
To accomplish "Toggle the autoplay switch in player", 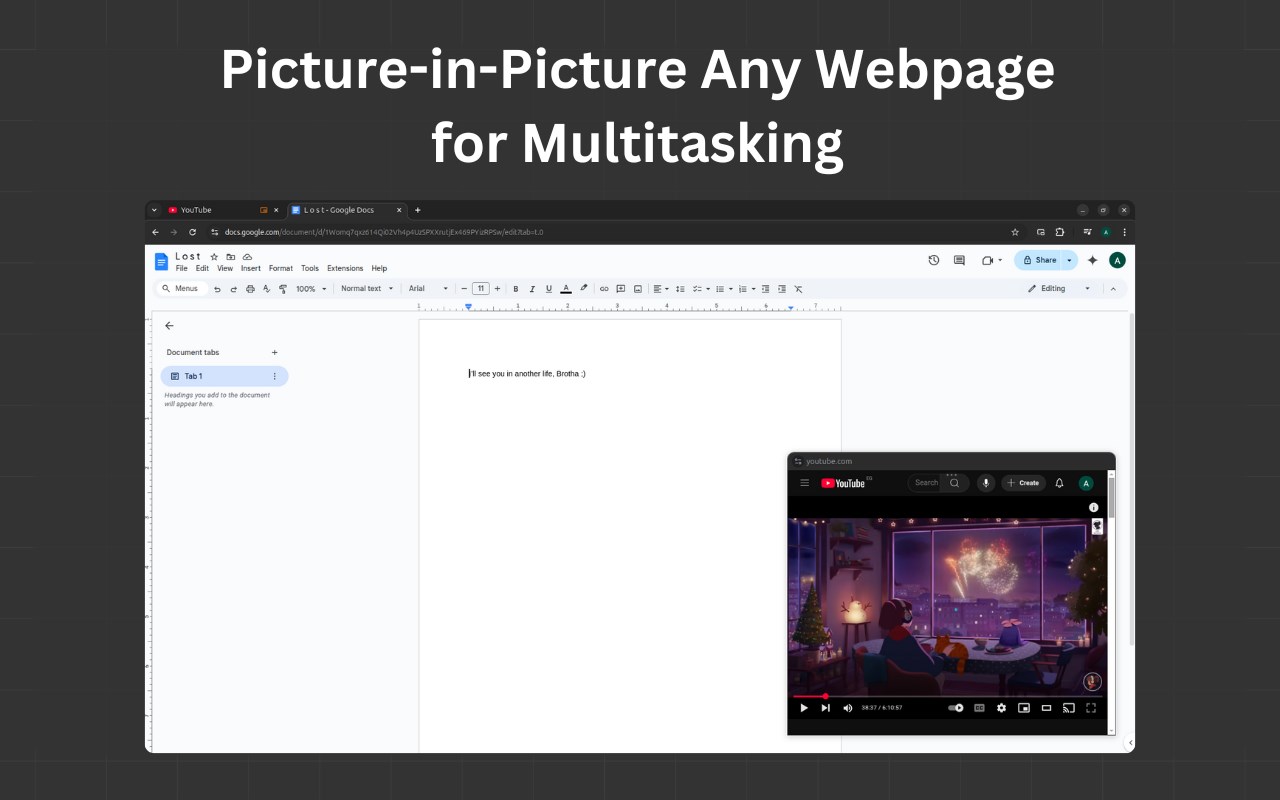I will click(956, 708).
